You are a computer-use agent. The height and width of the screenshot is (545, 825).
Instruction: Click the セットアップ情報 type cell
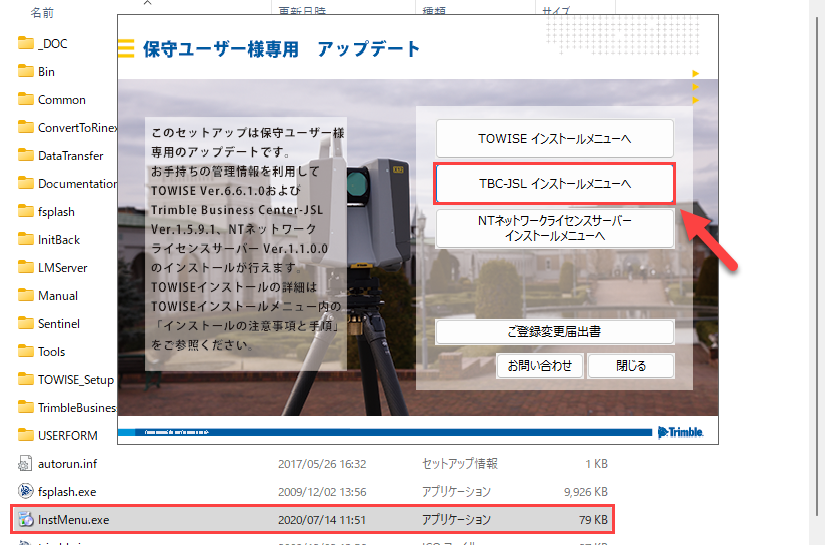[x=460, y=463]
